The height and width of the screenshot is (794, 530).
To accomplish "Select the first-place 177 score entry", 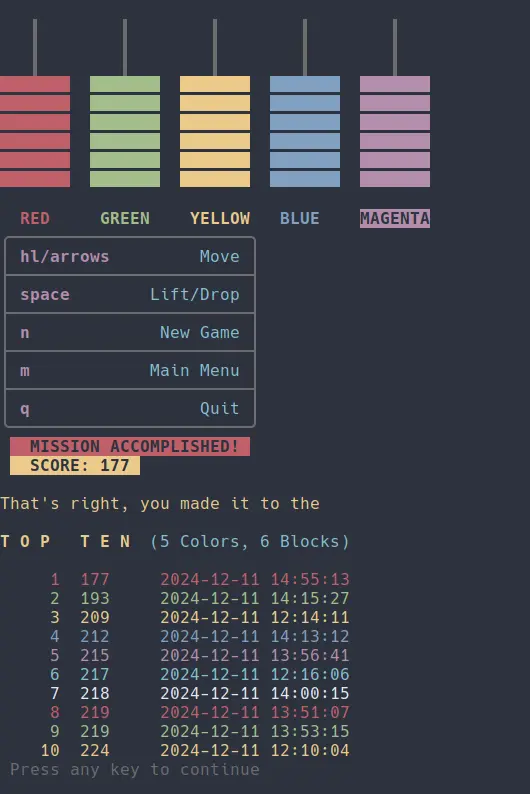I will coord(200,579).
